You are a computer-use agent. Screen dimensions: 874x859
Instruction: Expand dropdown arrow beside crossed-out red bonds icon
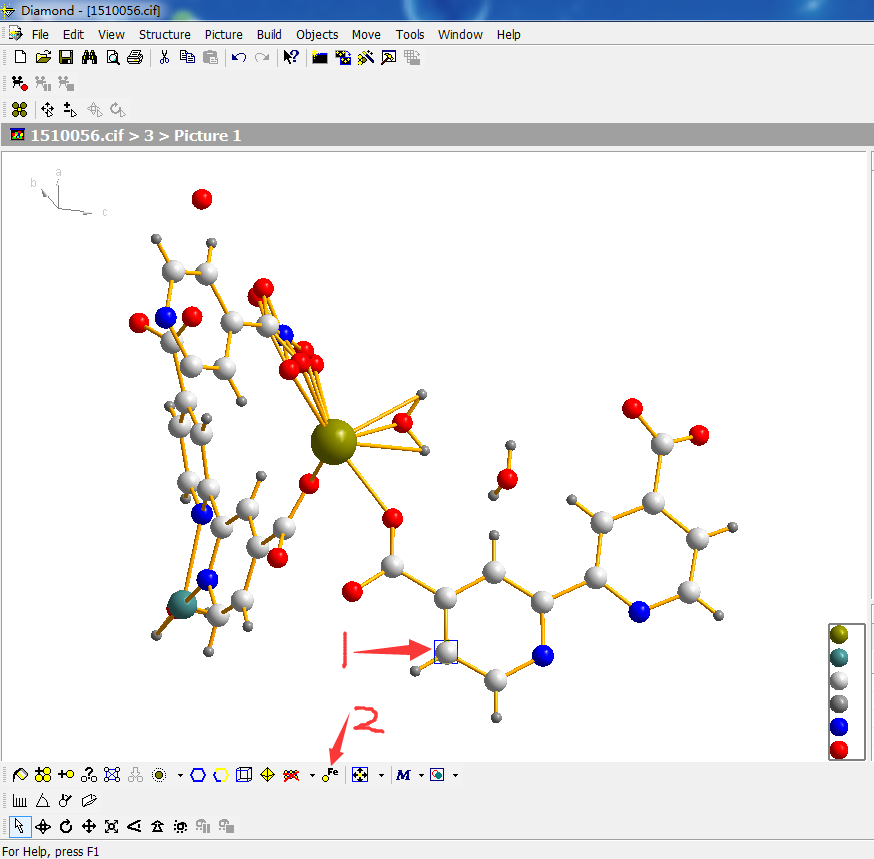[x=312, y=775]
